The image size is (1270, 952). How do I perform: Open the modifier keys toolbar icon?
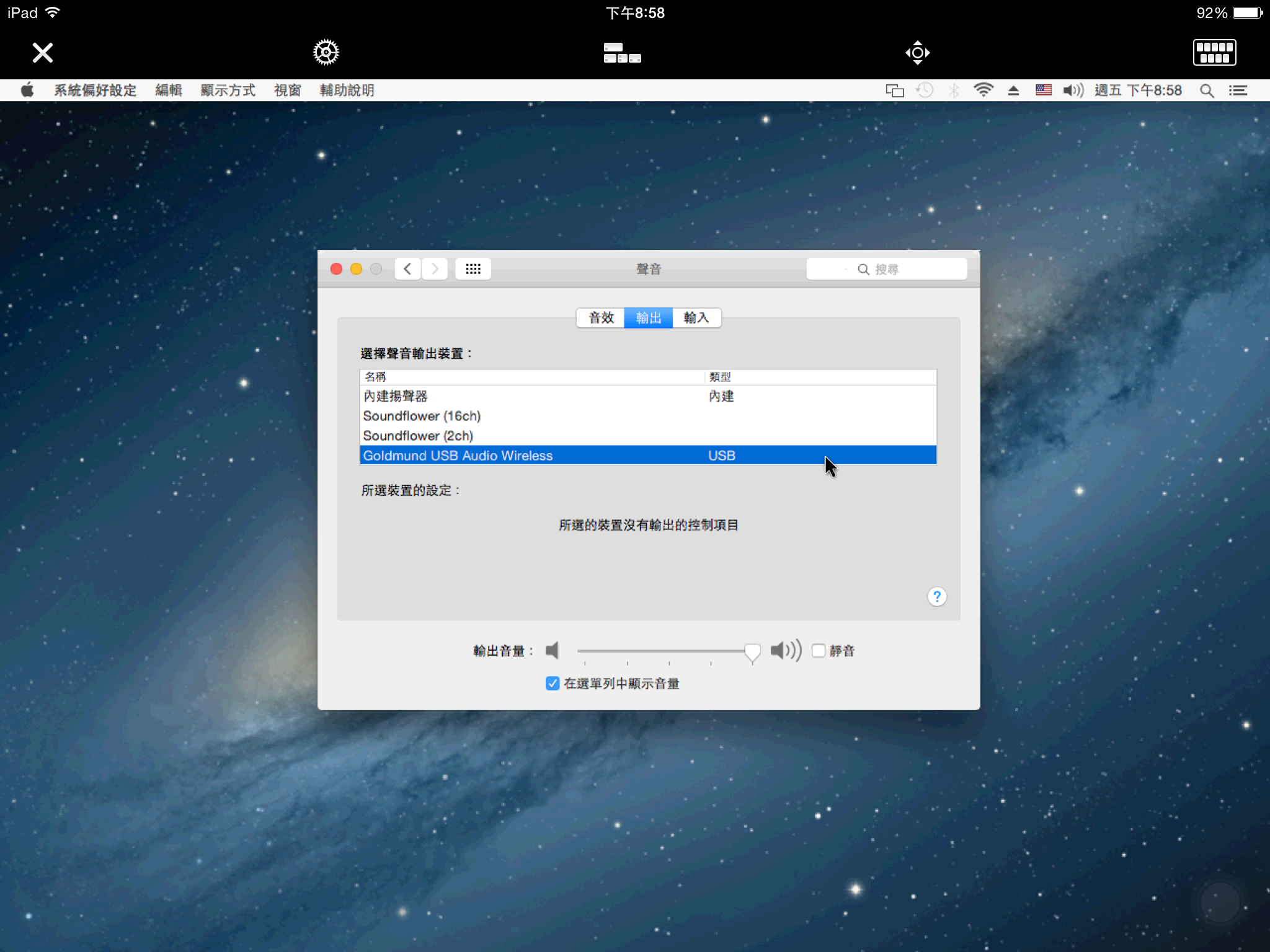point(622,53)
